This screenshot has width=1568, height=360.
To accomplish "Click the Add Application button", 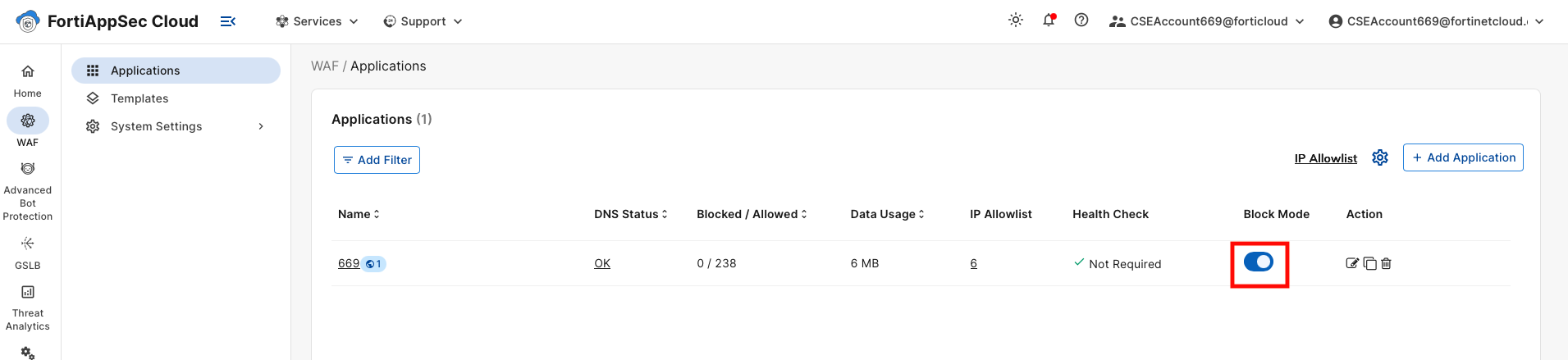I will click(x=1463, y=157).
